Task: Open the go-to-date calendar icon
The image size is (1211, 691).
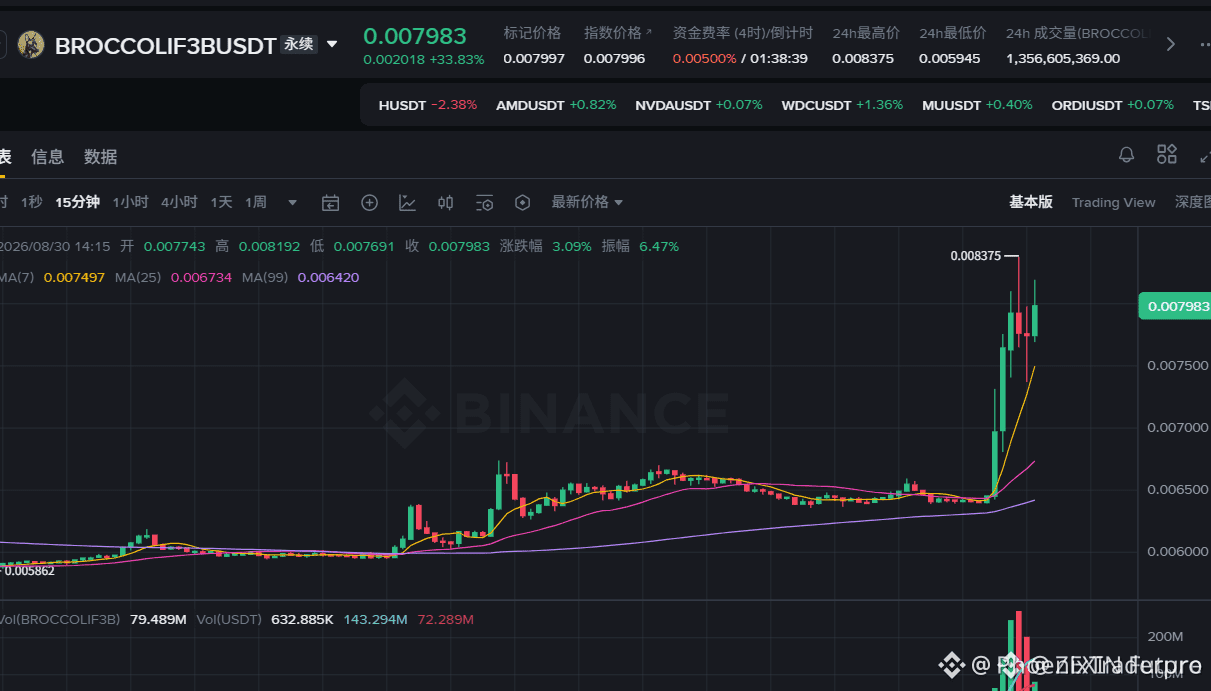Action: [331, 203]
